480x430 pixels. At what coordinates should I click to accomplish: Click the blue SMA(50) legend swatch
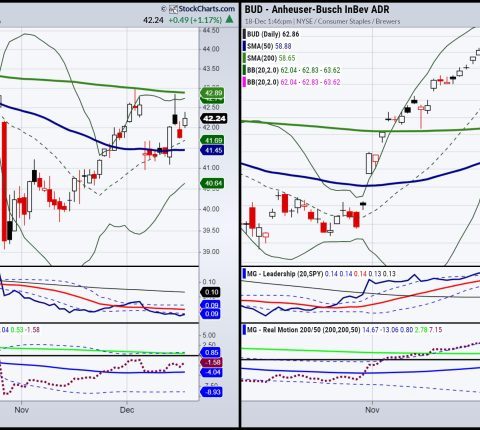coord(244,46)
